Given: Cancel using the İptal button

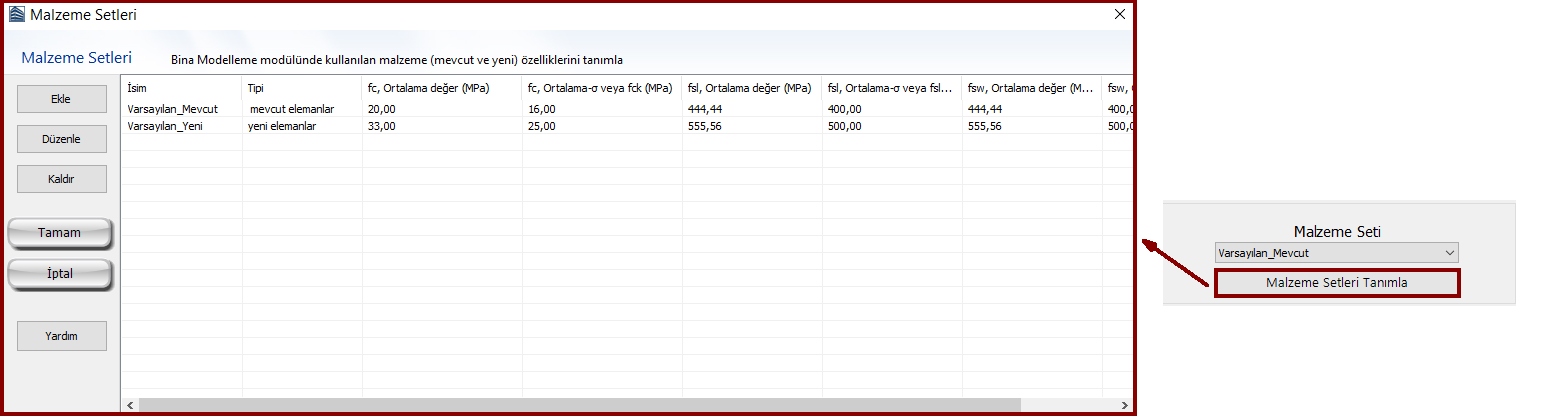Looking at the screenshot, I should (x=60, y=273).
